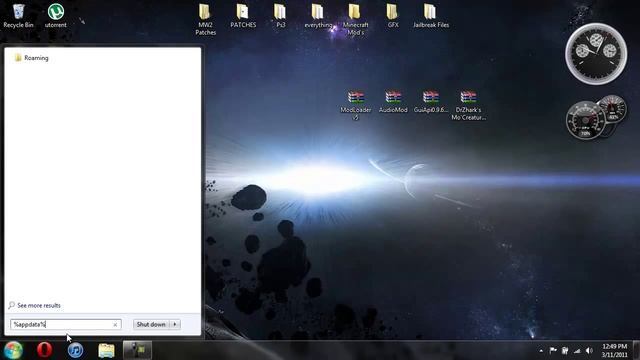Image resolution: width=640 pixels, height=360 pixels.
Task: Select the everything folder icon
Action: (318, 16)
